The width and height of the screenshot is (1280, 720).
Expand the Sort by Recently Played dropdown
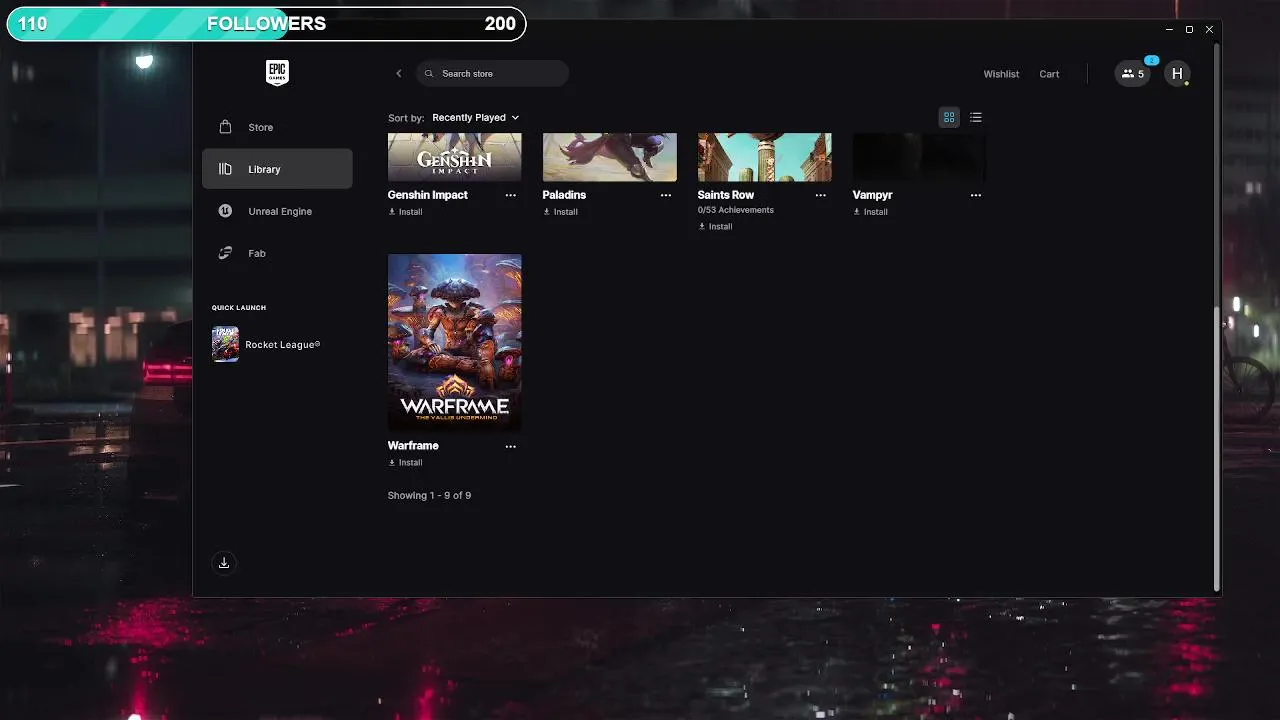click(476, 117)
